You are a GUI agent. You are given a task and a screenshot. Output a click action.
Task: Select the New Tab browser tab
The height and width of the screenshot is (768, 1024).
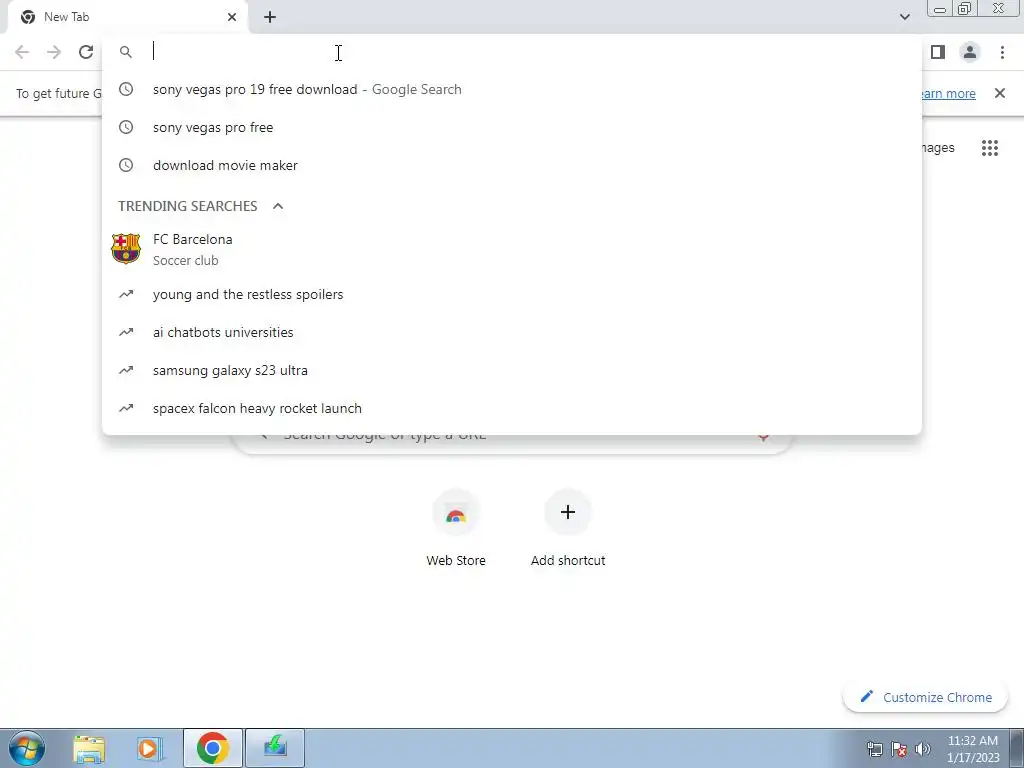point(128,17)
